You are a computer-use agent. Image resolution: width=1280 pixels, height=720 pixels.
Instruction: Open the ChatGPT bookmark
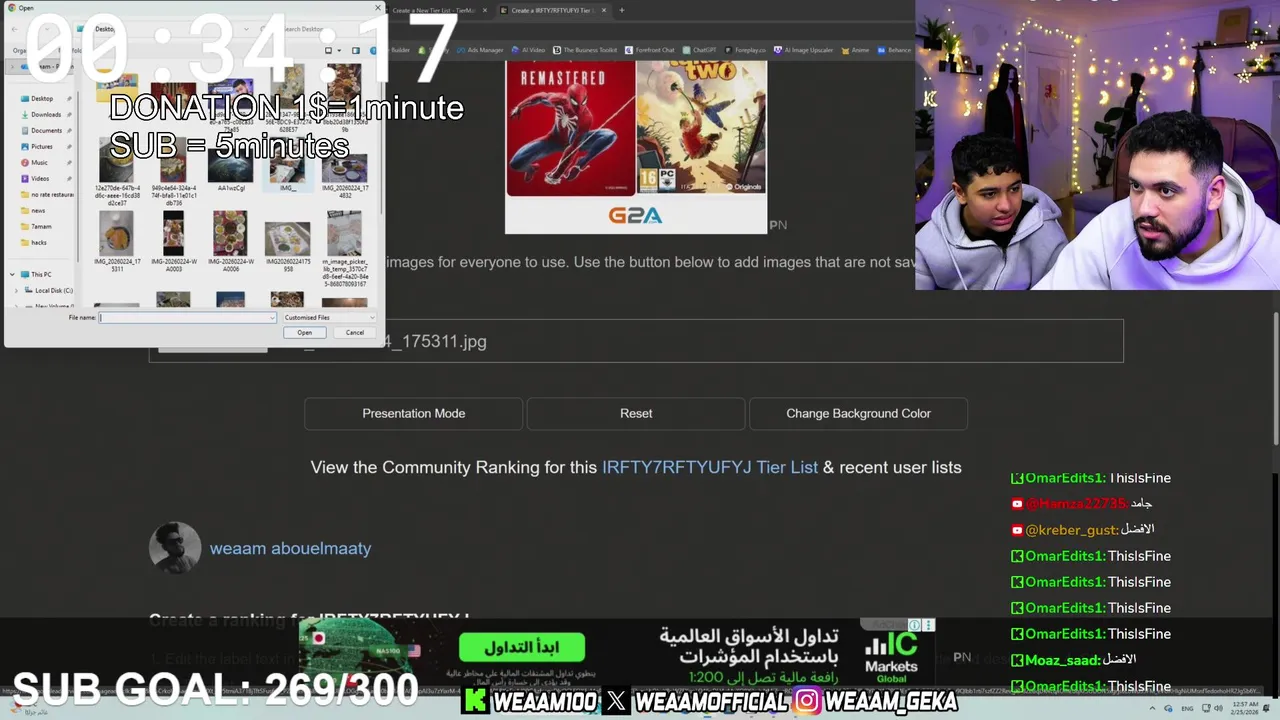[699, 50]
